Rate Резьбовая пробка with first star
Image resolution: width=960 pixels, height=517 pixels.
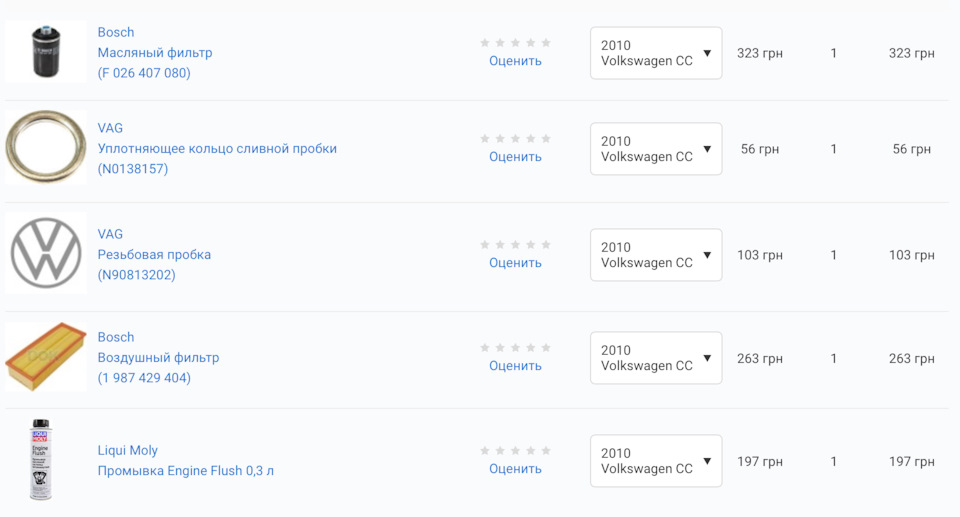485,244
